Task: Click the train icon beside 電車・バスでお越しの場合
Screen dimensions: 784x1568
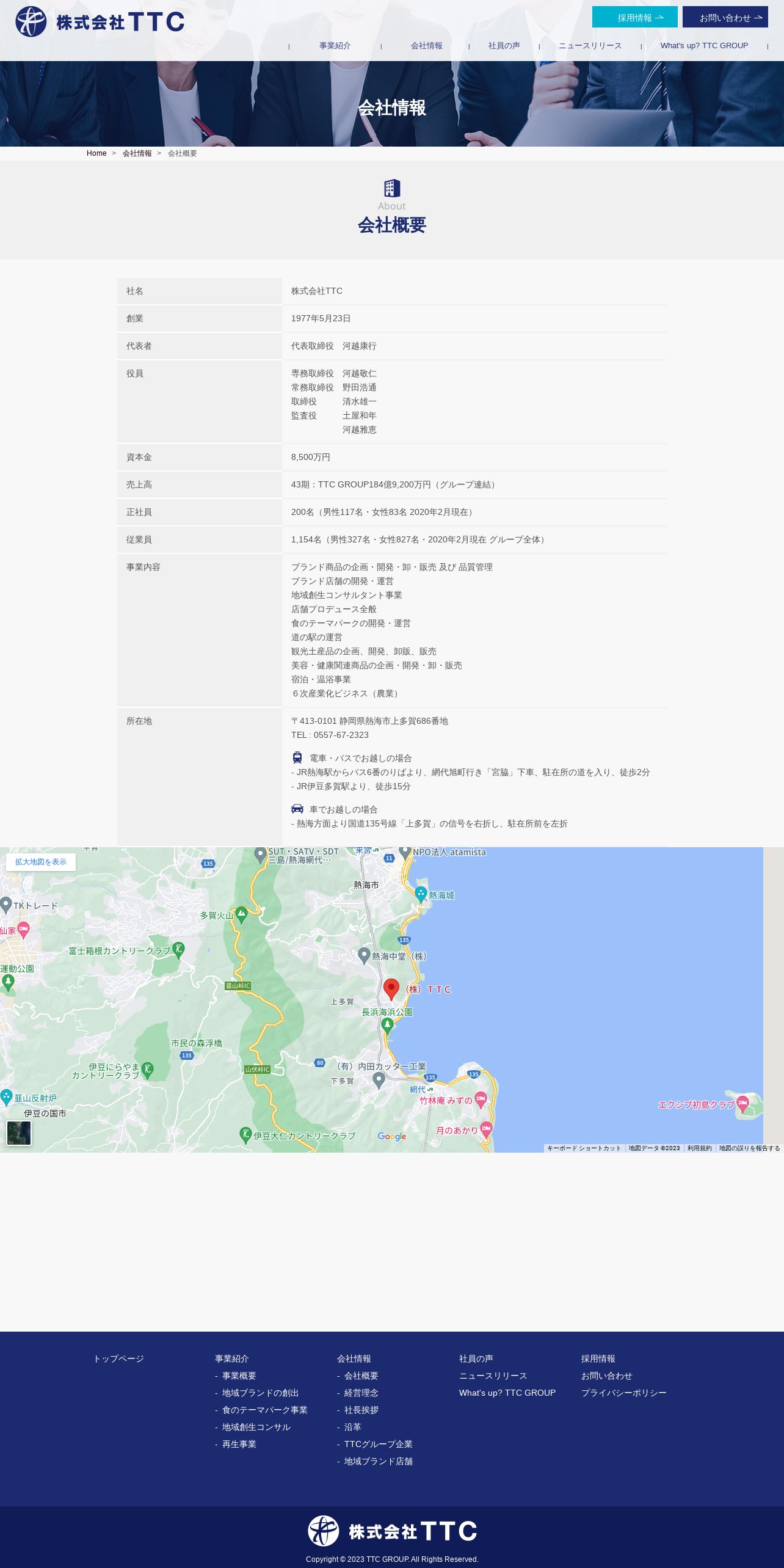Action: pos(297,757)
